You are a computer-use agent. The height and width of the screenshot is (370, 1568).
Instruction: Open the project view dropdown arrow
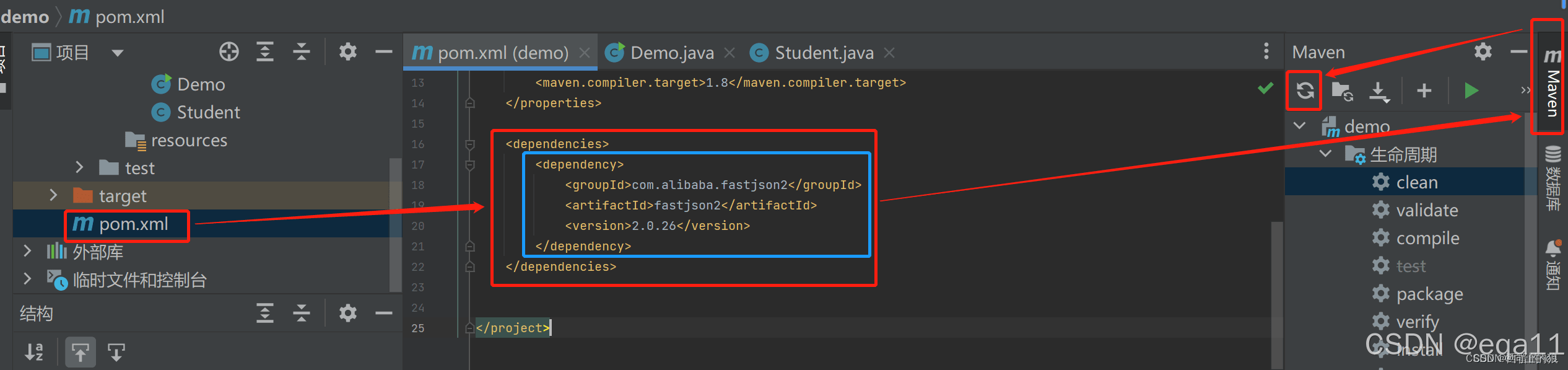click(x=118, y=53)
